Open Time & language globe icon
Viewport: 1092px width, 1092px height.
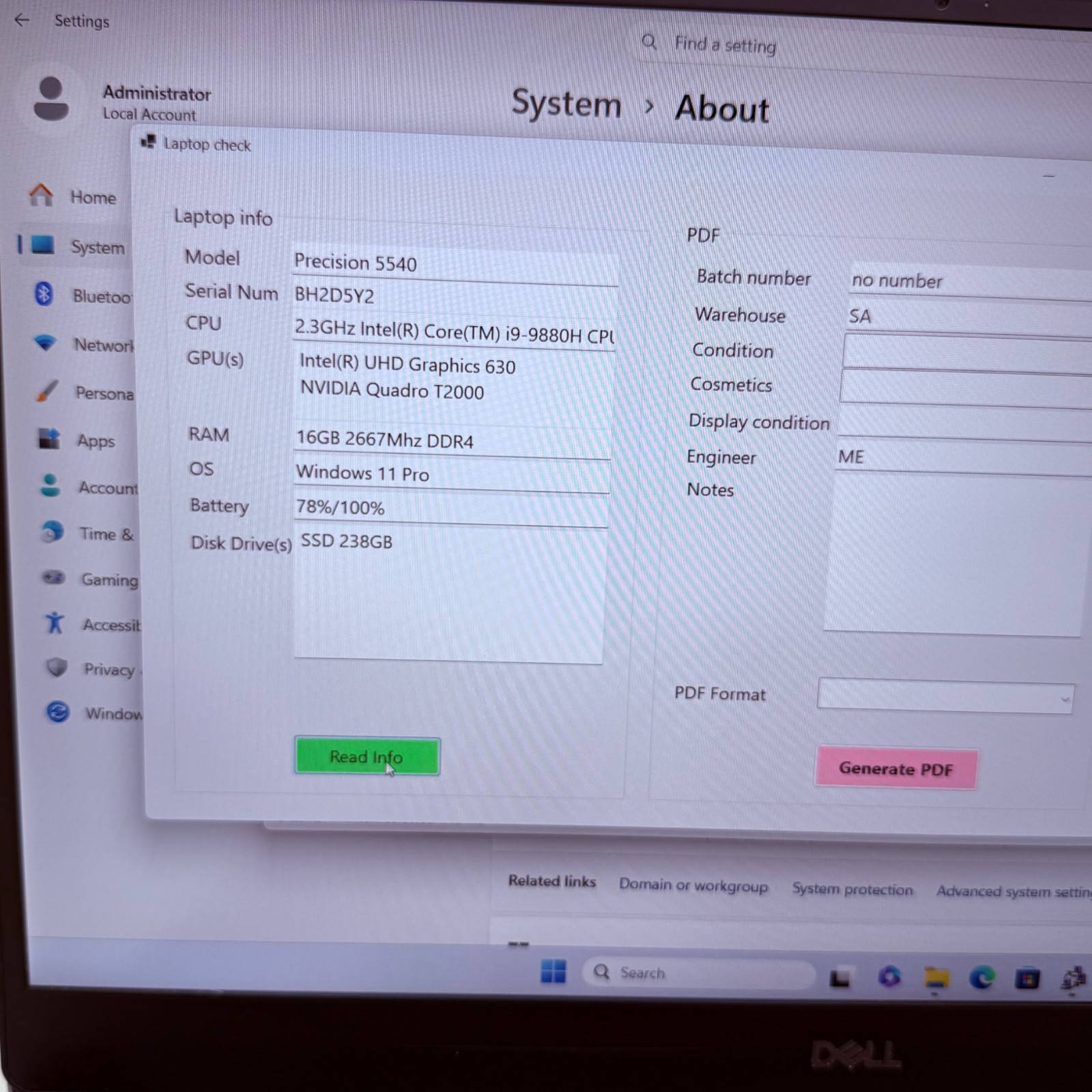[x=52, y=532]
